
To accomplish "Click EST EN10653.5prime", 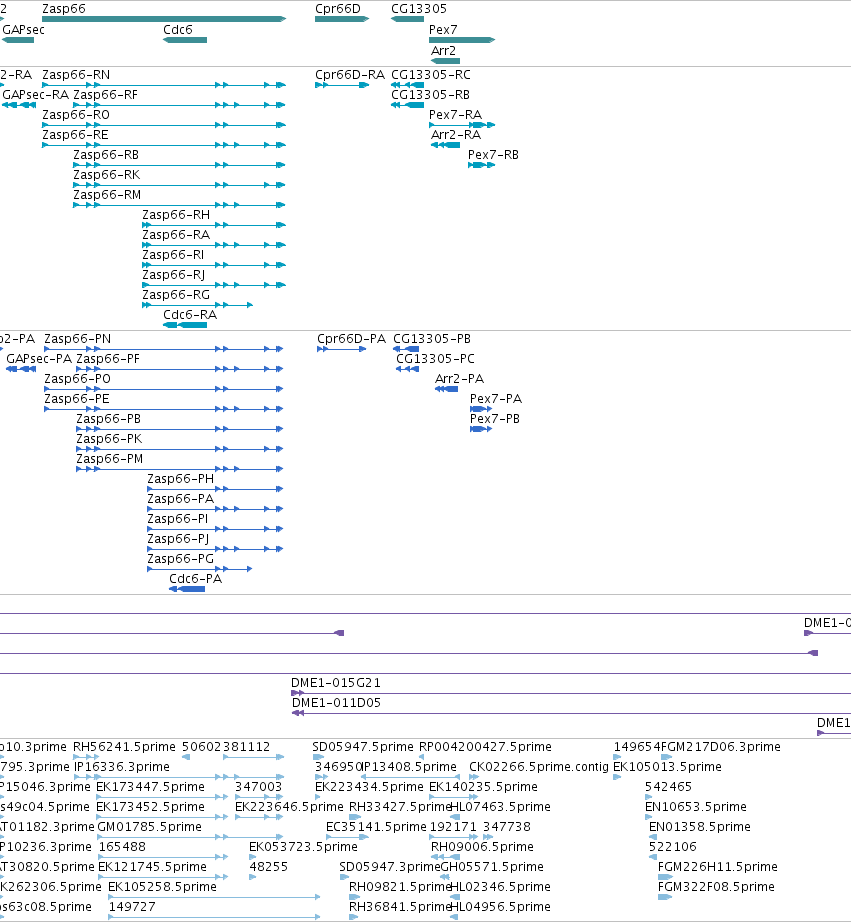I will click(x=696, y=807).
